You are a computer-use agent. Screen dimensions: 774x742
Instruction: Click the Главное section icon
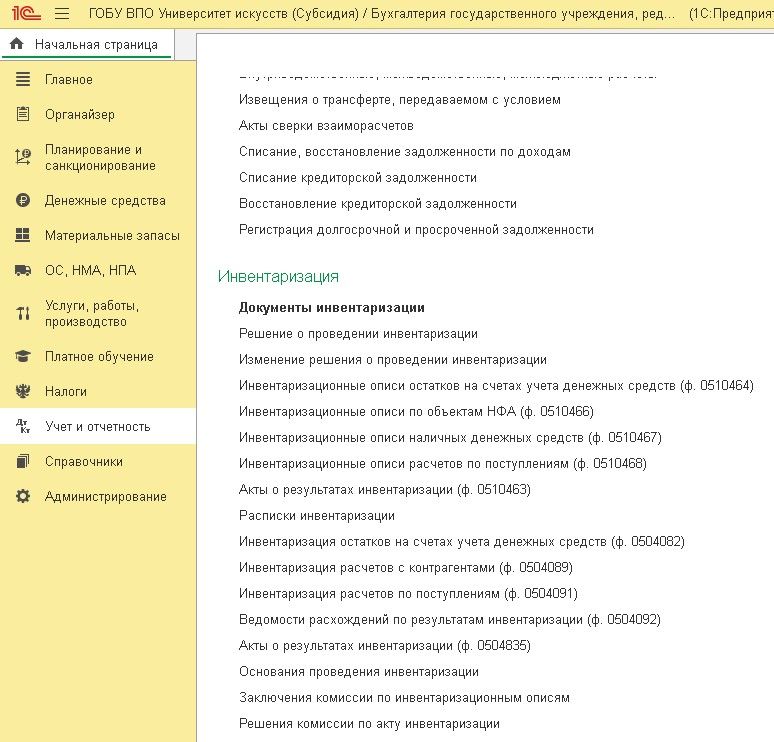tap(23, 80)
